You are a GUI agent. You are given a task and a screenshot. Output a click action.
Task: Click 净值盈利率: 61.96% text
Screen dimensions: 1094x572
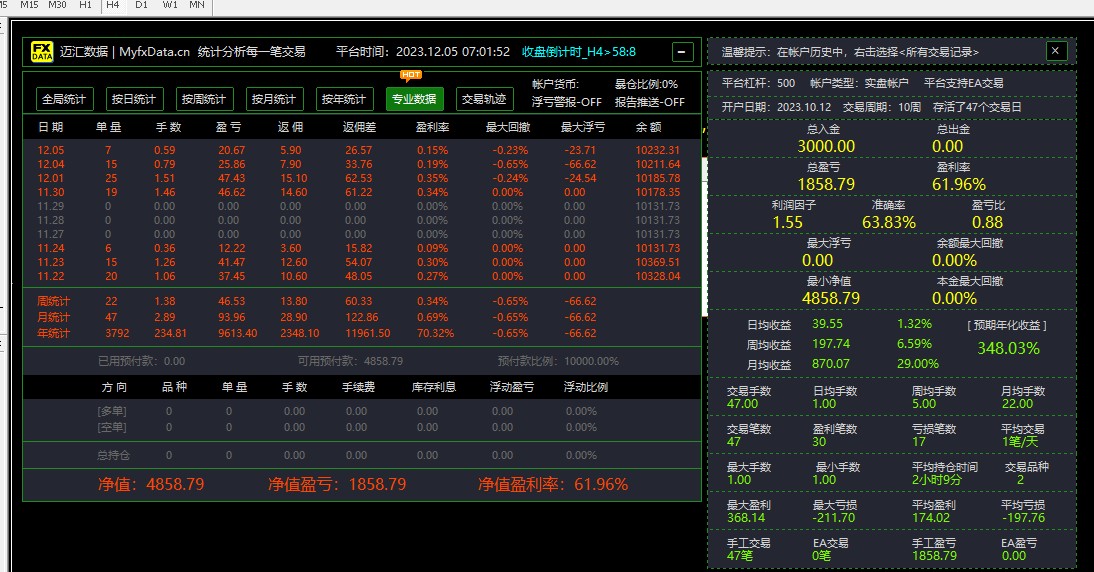553,484
